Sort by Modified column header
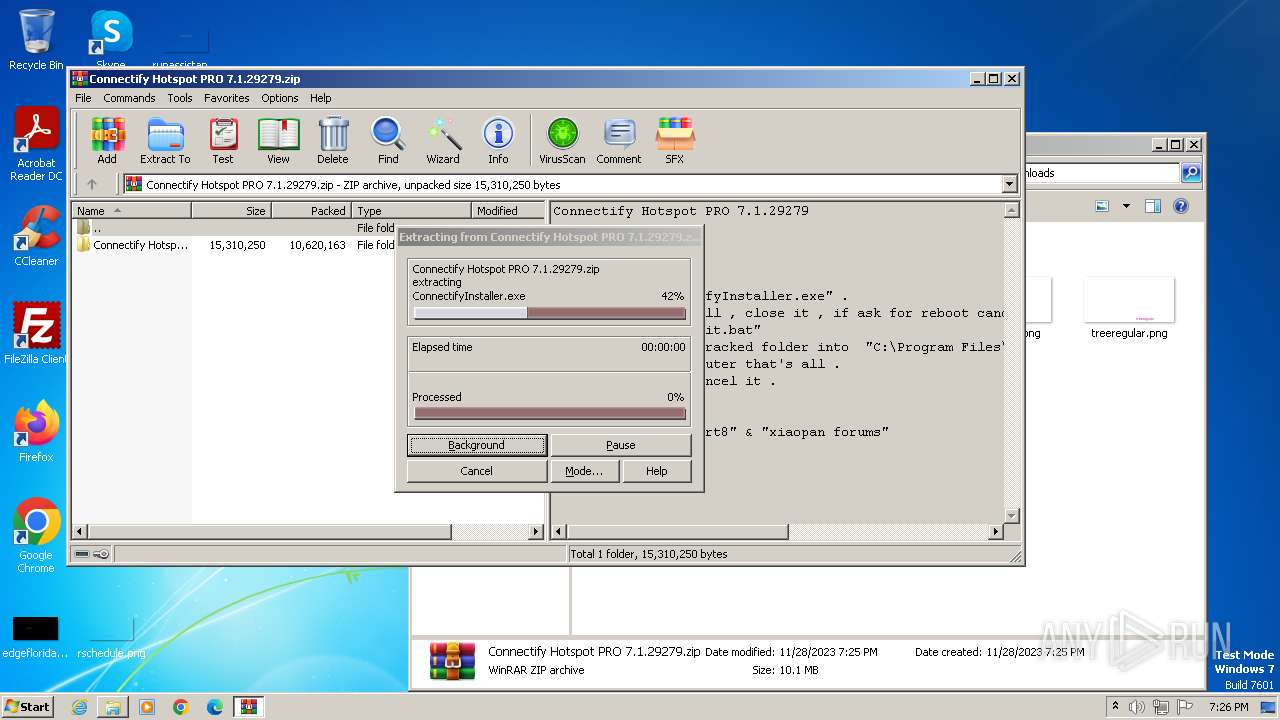Viewport: 1280px width, 720px height. [x=509, y=210]
